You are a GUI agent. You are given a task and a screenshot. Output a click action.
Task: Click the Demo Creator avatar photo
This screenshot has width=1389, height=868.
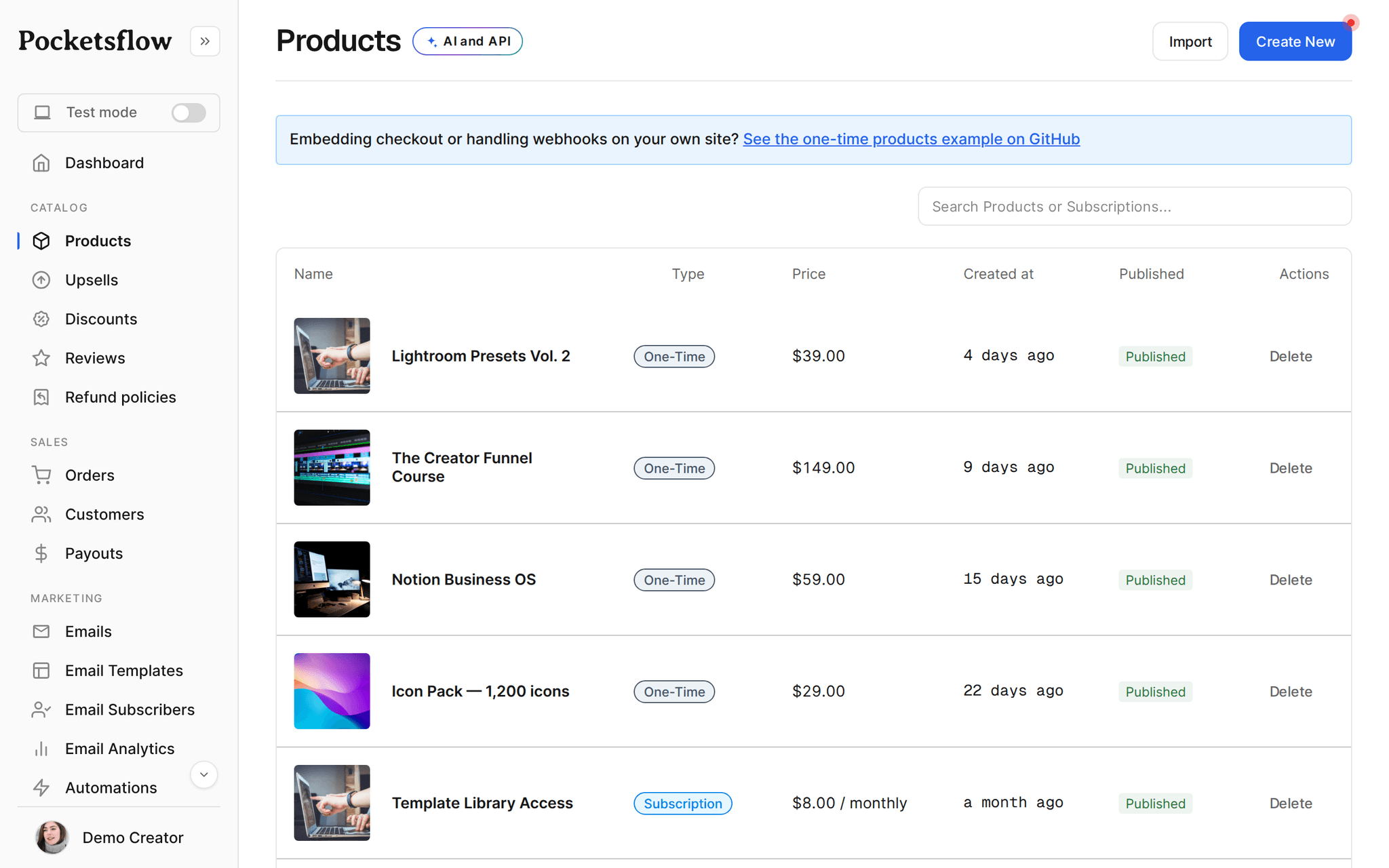coord(52,837)
